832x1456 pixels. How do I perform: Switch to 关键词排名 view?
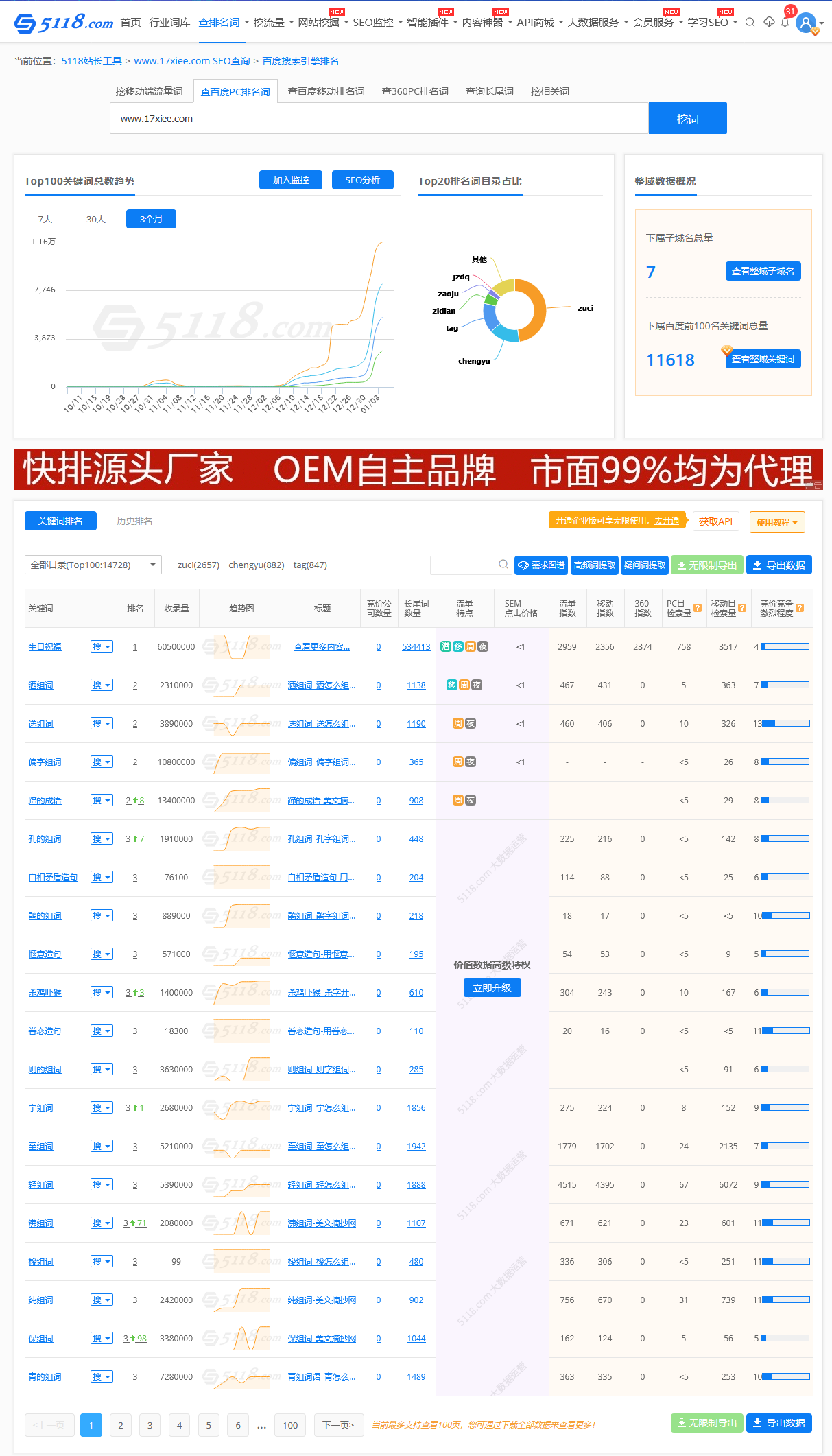point(60,521)
